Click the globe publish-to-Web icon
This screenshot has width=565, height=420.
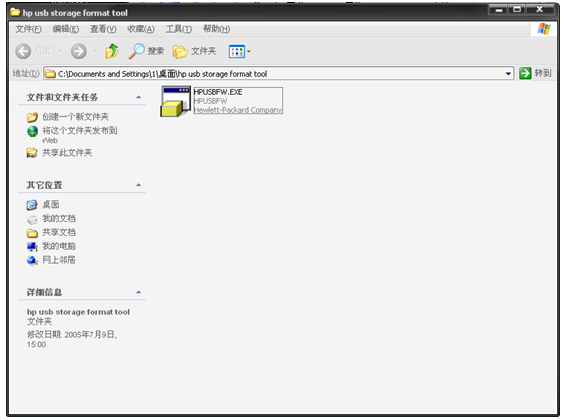coord(32,131)
